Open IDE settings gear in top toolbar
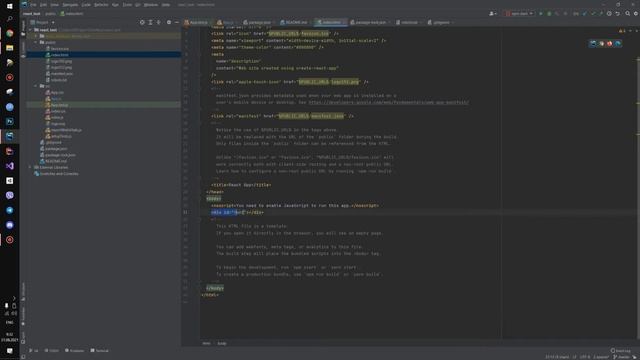Image resolution: width=640 pixels, height=360 pixels. (636, 13)
